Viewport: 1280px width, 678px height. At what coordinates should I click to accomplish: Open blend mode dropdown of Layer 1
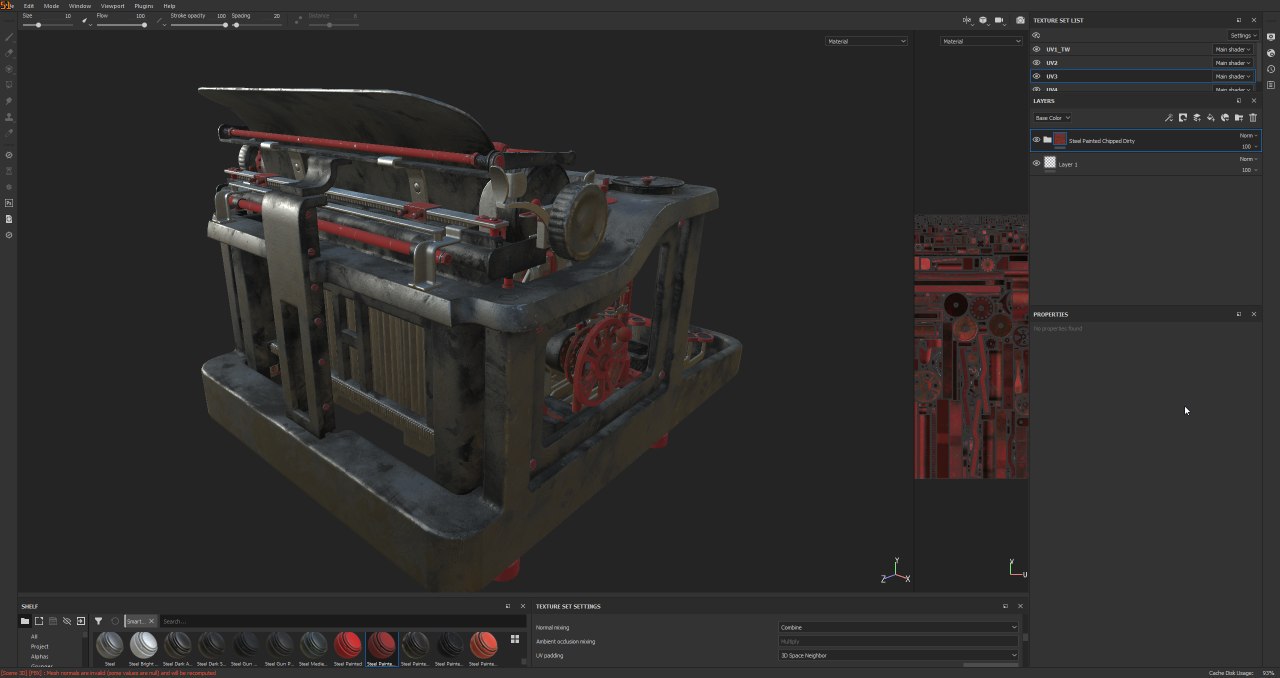(x=1249, y=159)
